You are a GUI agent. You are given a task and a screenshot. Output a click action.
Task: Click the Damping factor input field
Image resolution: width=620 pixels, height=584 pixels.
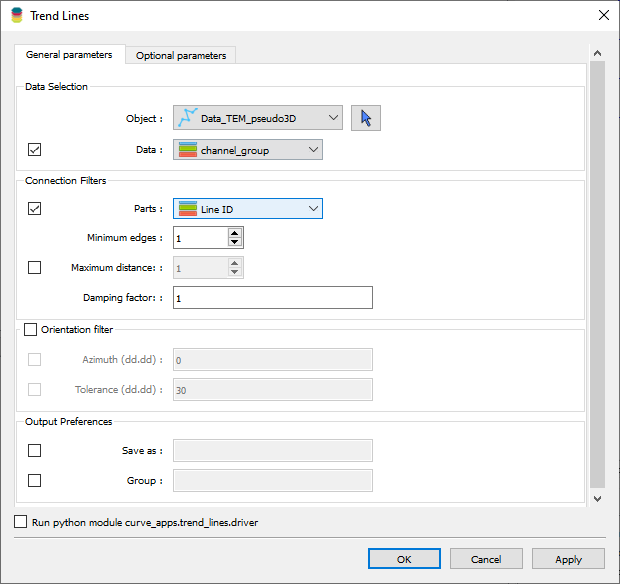pyautogui.click(x=272, y=298)
